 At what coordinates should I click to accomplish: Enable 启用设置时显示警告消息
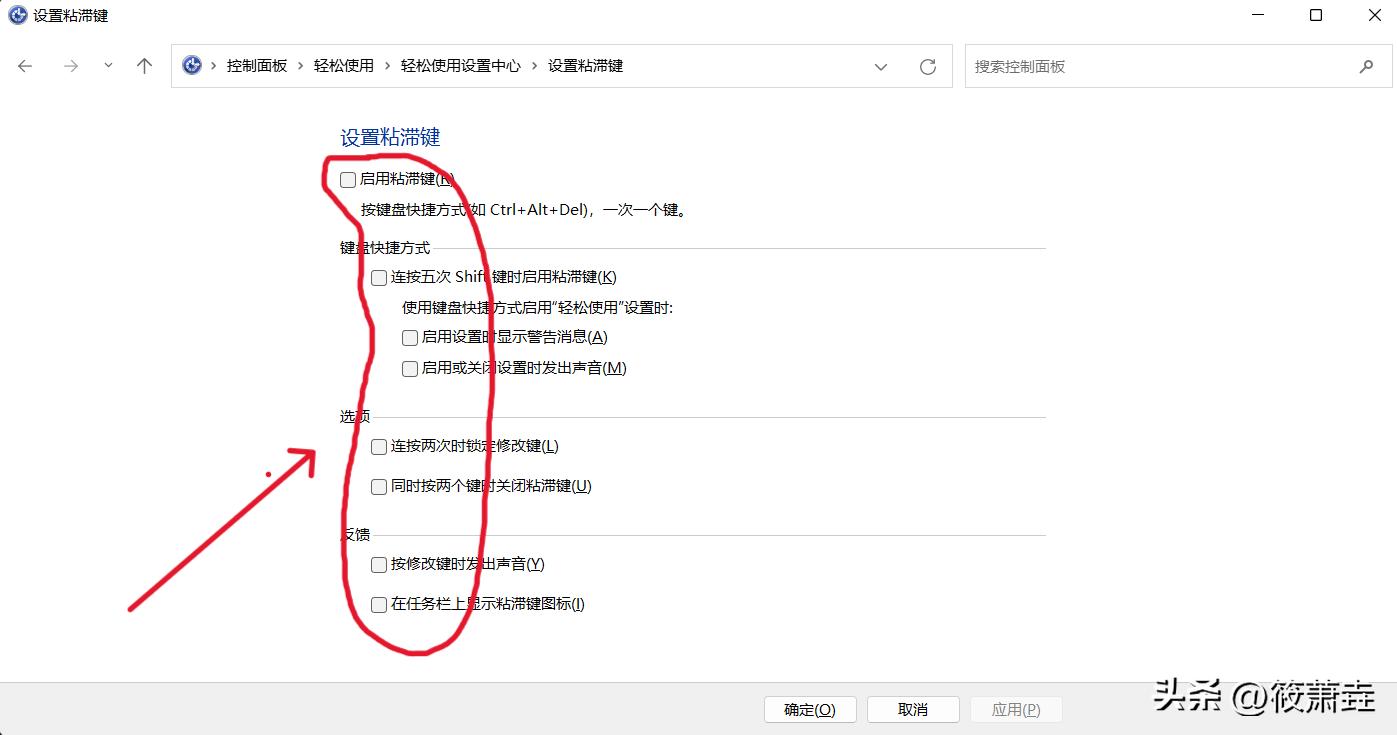point(409,338)
